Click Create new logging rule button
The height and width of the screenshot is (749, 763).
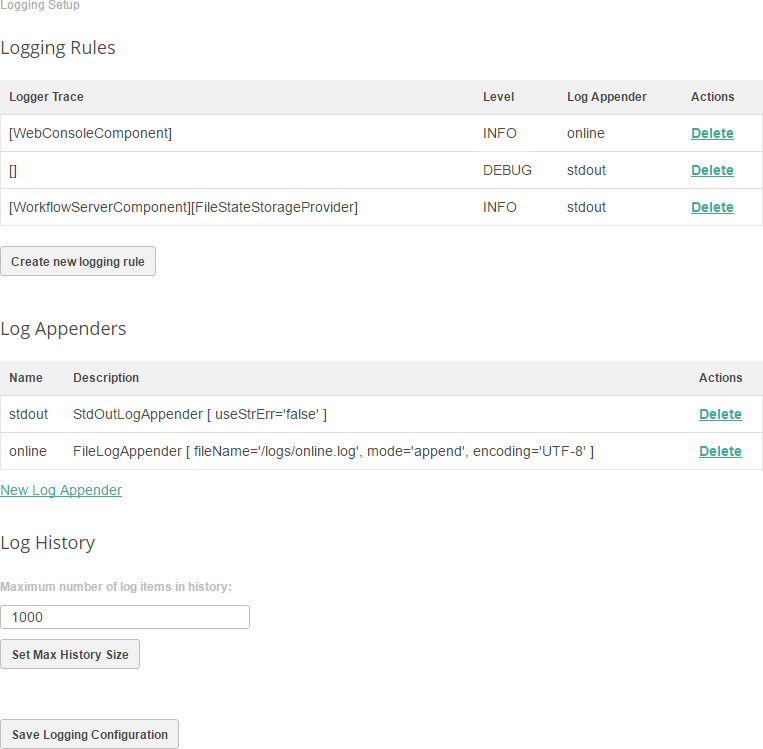(x=78, y=261)
